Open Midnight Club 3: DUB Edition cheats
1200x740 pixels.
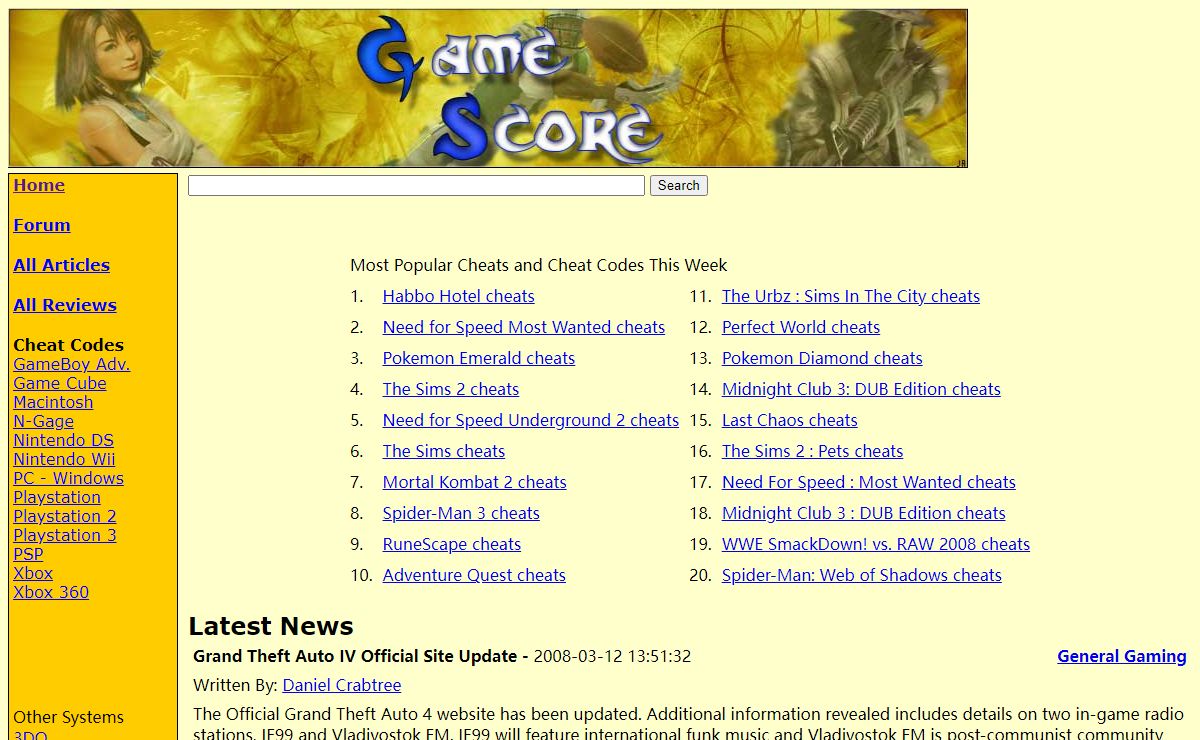tap(861, 389)
